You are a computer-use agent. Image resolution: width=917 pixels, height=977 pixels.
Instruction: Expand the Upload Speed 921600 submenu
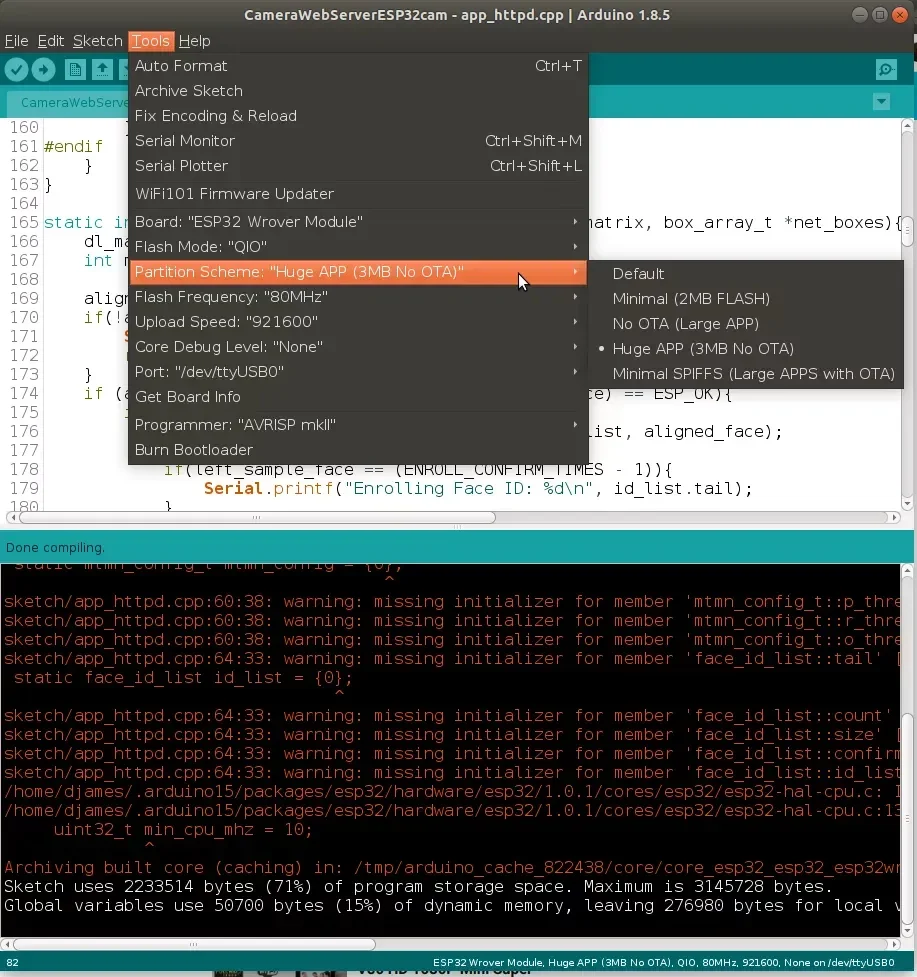click(358, 322)
